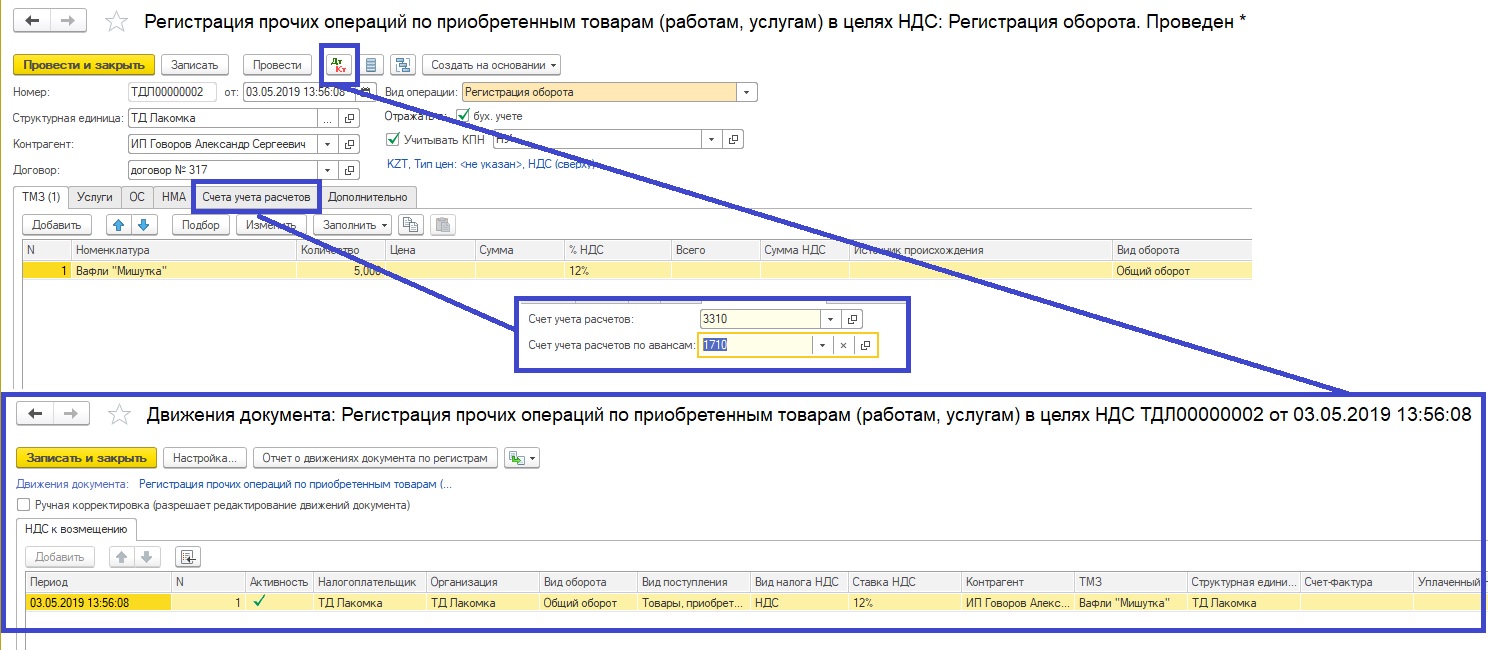Image resolution: width=1488 pixels, height=650 pixels.
Task: Toggle бух. учете checkbox
Action: [462, 116]
